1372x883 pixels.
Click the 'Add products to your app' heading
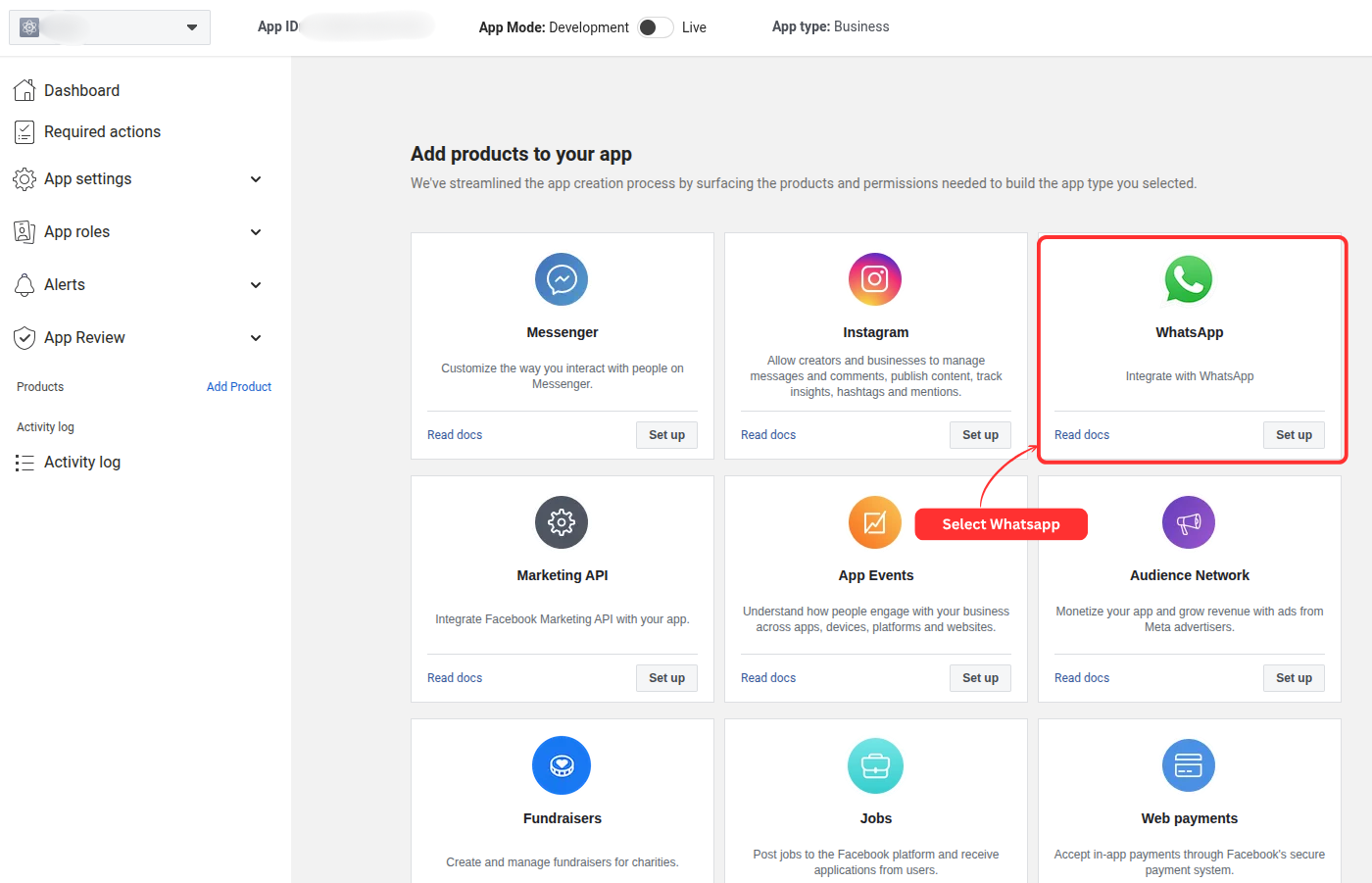tap(521, 154)
